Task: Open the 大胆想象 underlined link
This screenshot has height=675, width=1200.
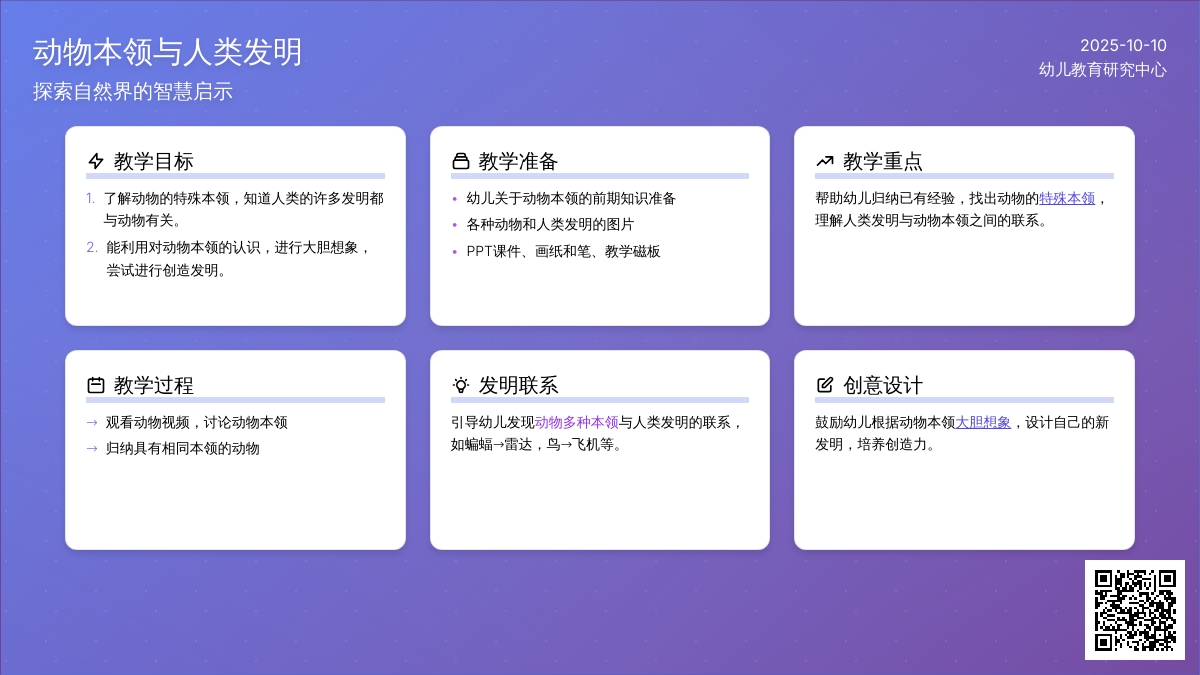Action: coord(983,422)
